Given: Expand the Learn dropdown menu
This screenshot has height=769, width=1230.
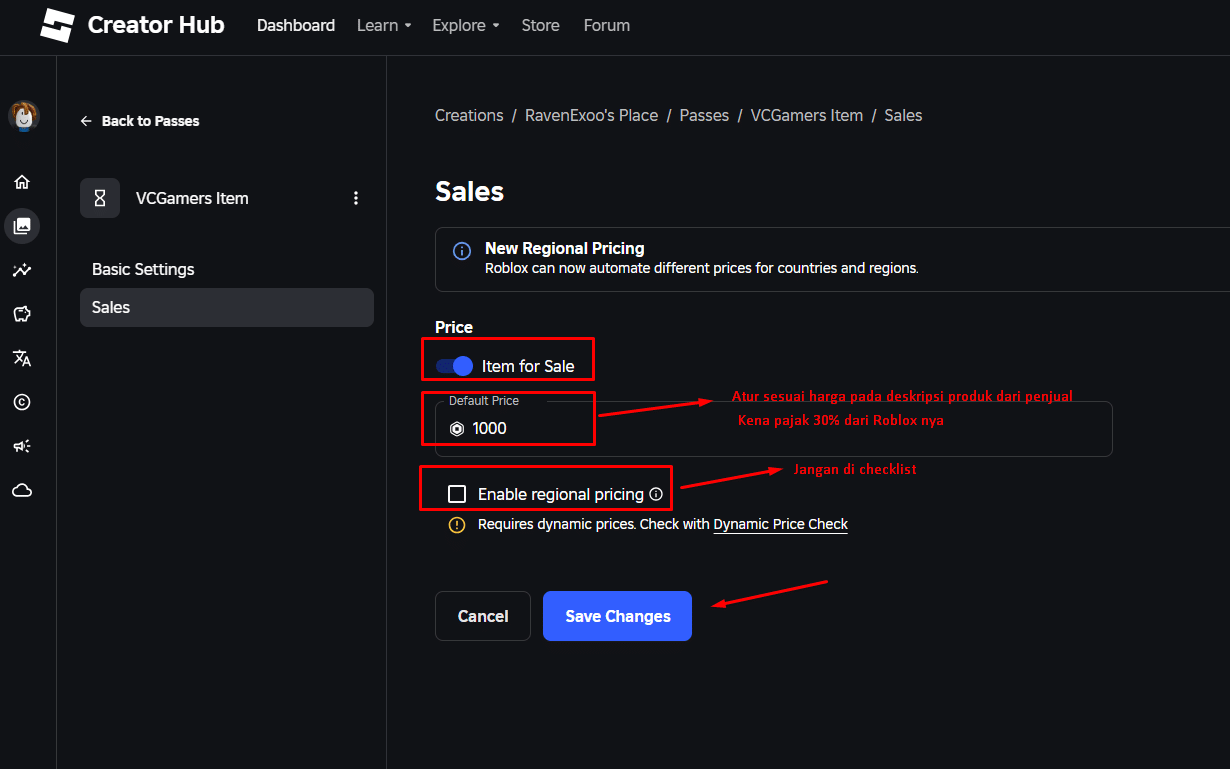Looking at the screenshot, I should pyautogui.click(x=384, y=25).
